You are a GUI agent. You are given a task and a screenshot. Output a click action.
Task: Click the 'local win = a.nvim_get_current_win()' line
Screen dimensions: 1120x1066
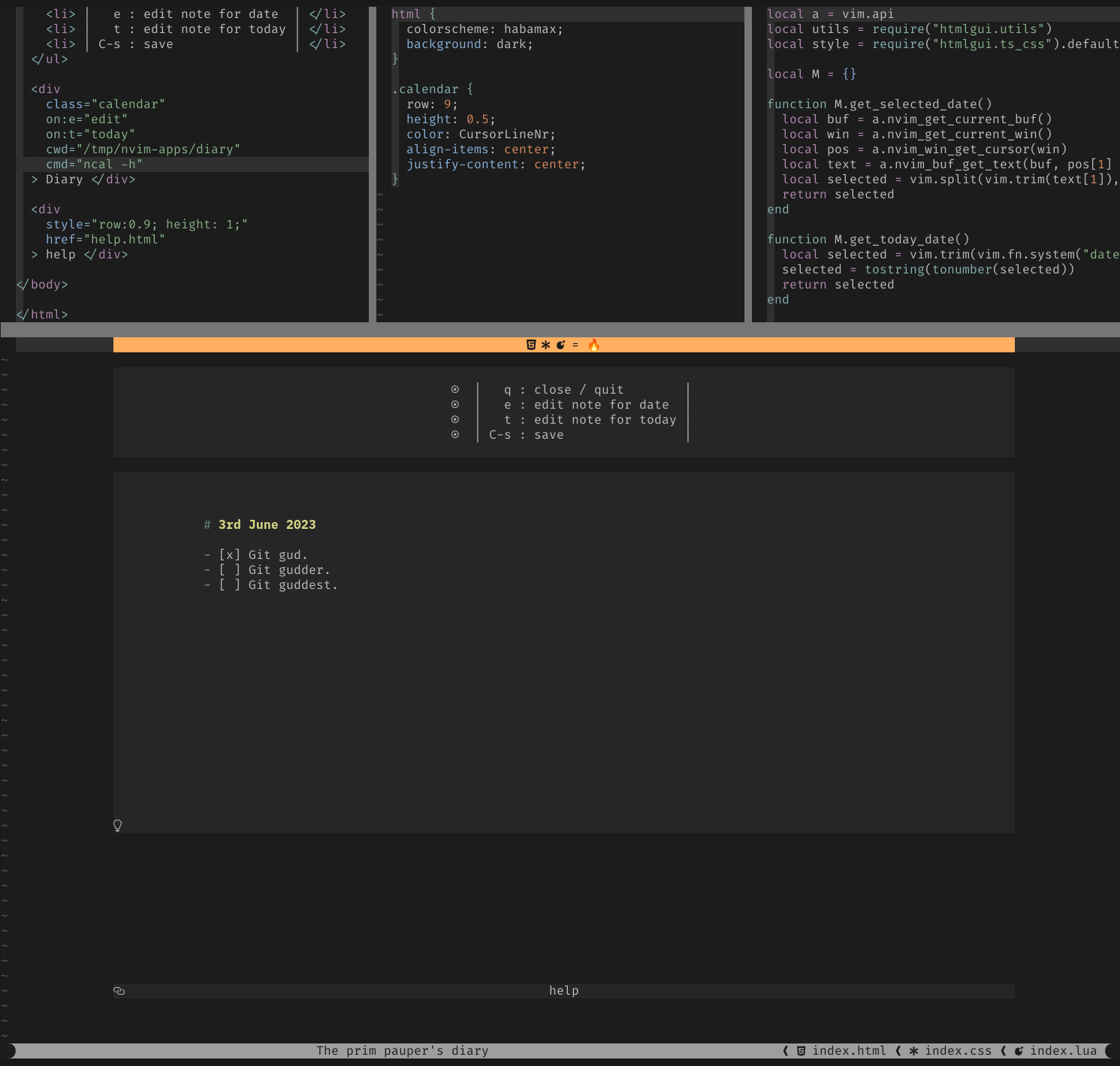[917, 134]
